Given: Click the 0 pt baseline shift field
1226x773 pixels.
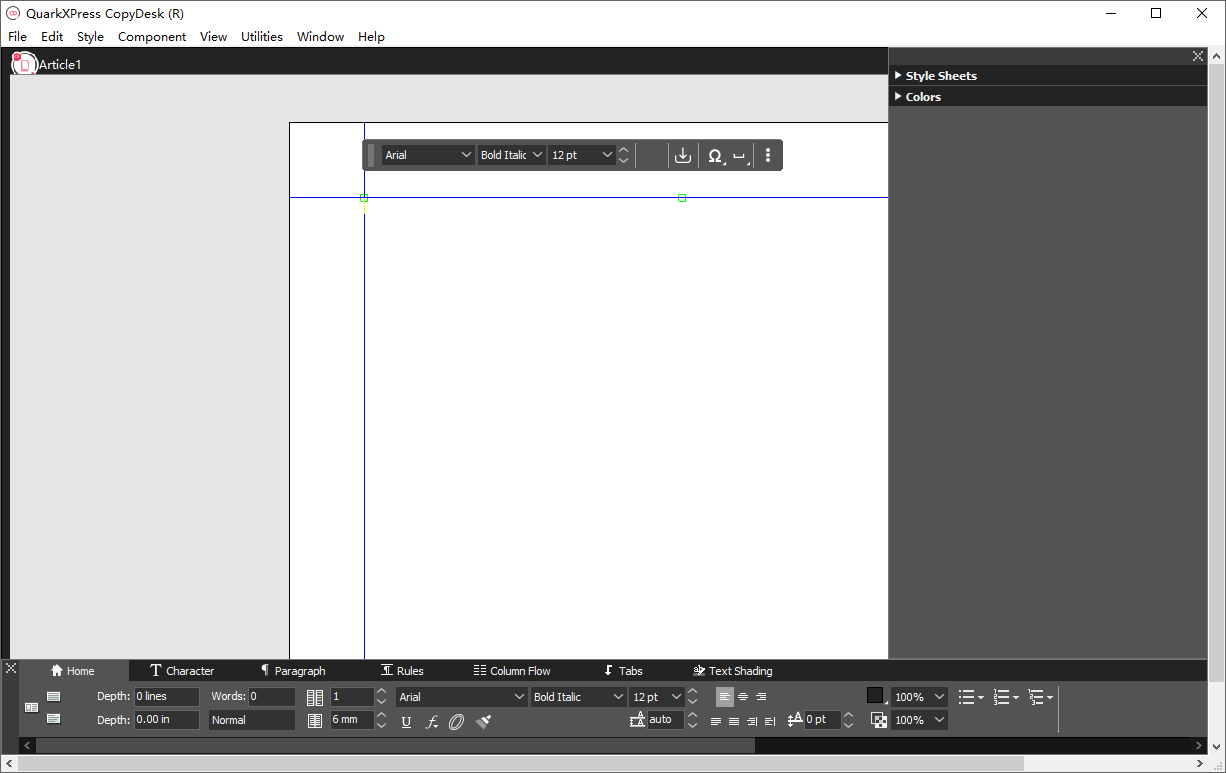Looking at the screenshot, I should click(x=823, y=720).
